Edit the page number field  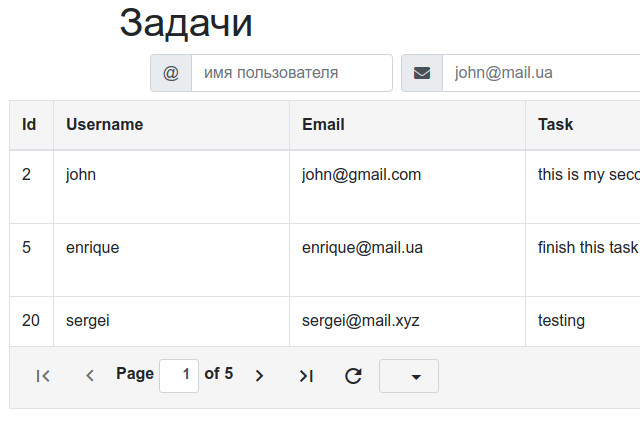[x=179, y=375]
